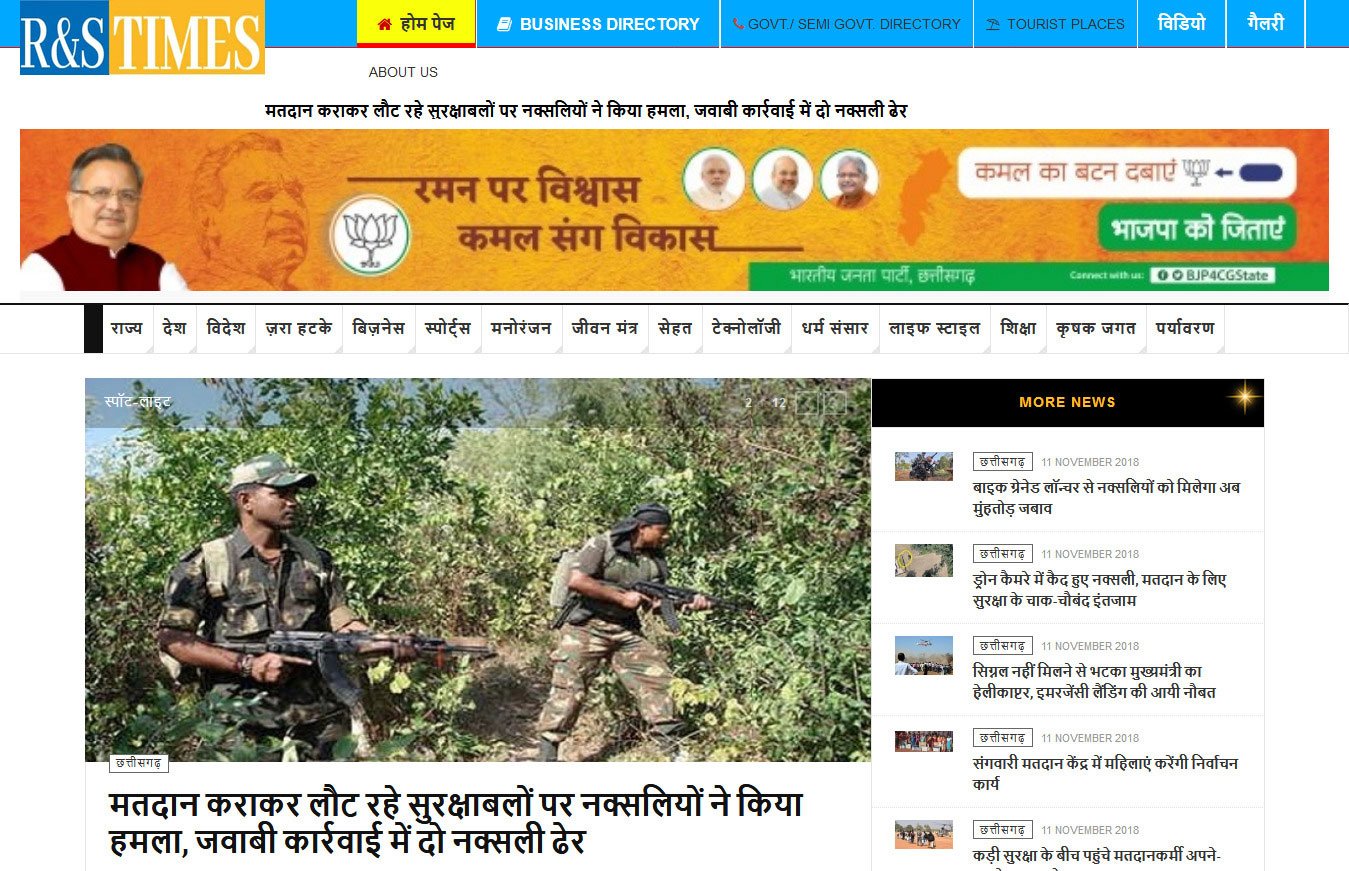Select the राज्य category in the navigation bar
1349x871 pixels.
[x=127, y=328]
